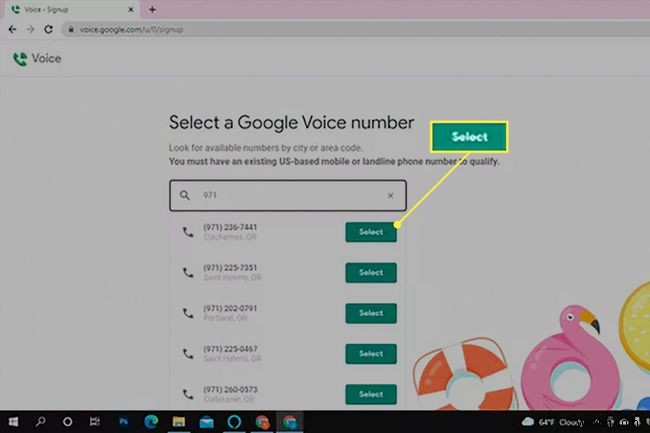
Task: Open the 64°F Cloudy weather widget
Action: (553, 422)
